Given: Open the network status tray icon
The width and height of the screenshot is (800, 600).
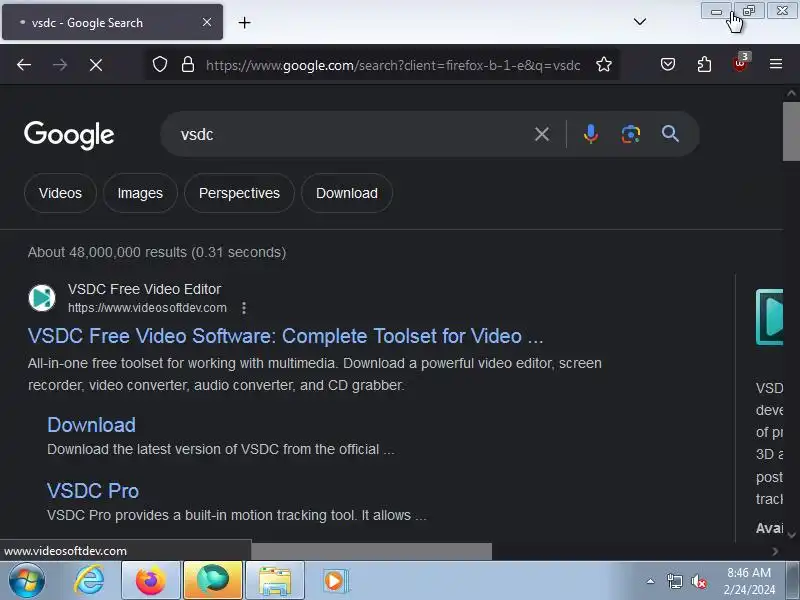Looking at the screenshot, I should point(674,581).
